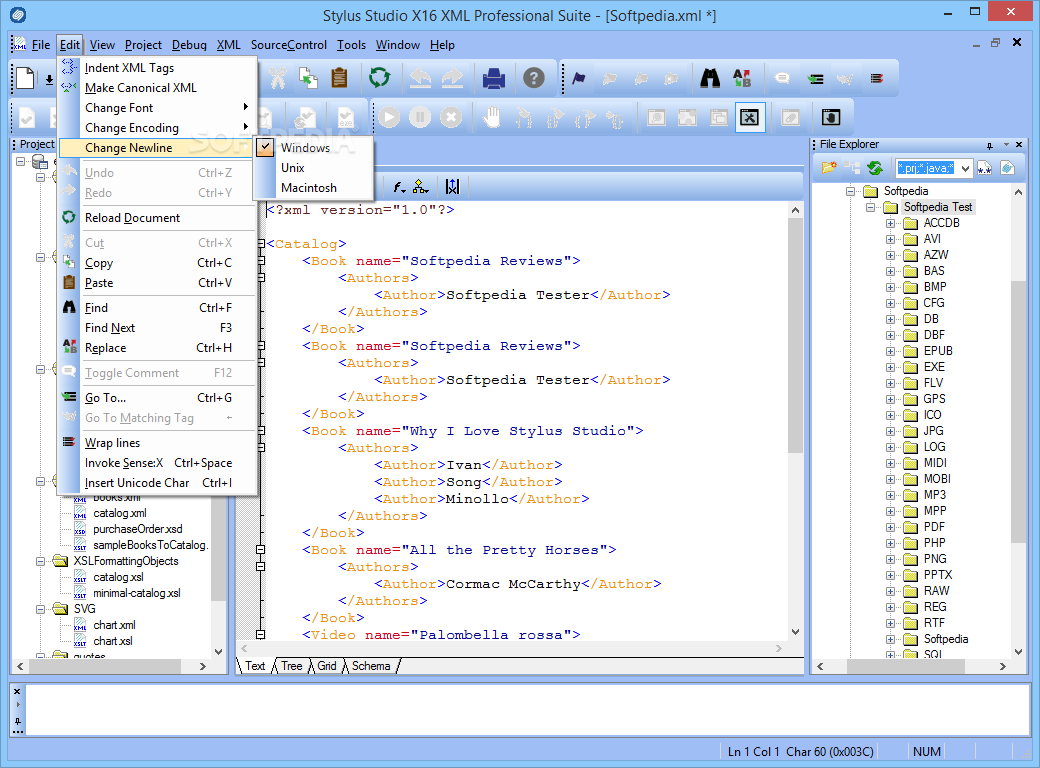This screenshot has width=1040, height=768.
Task: Choose Insert Unicode Char
Action: (x=157, y=483)
